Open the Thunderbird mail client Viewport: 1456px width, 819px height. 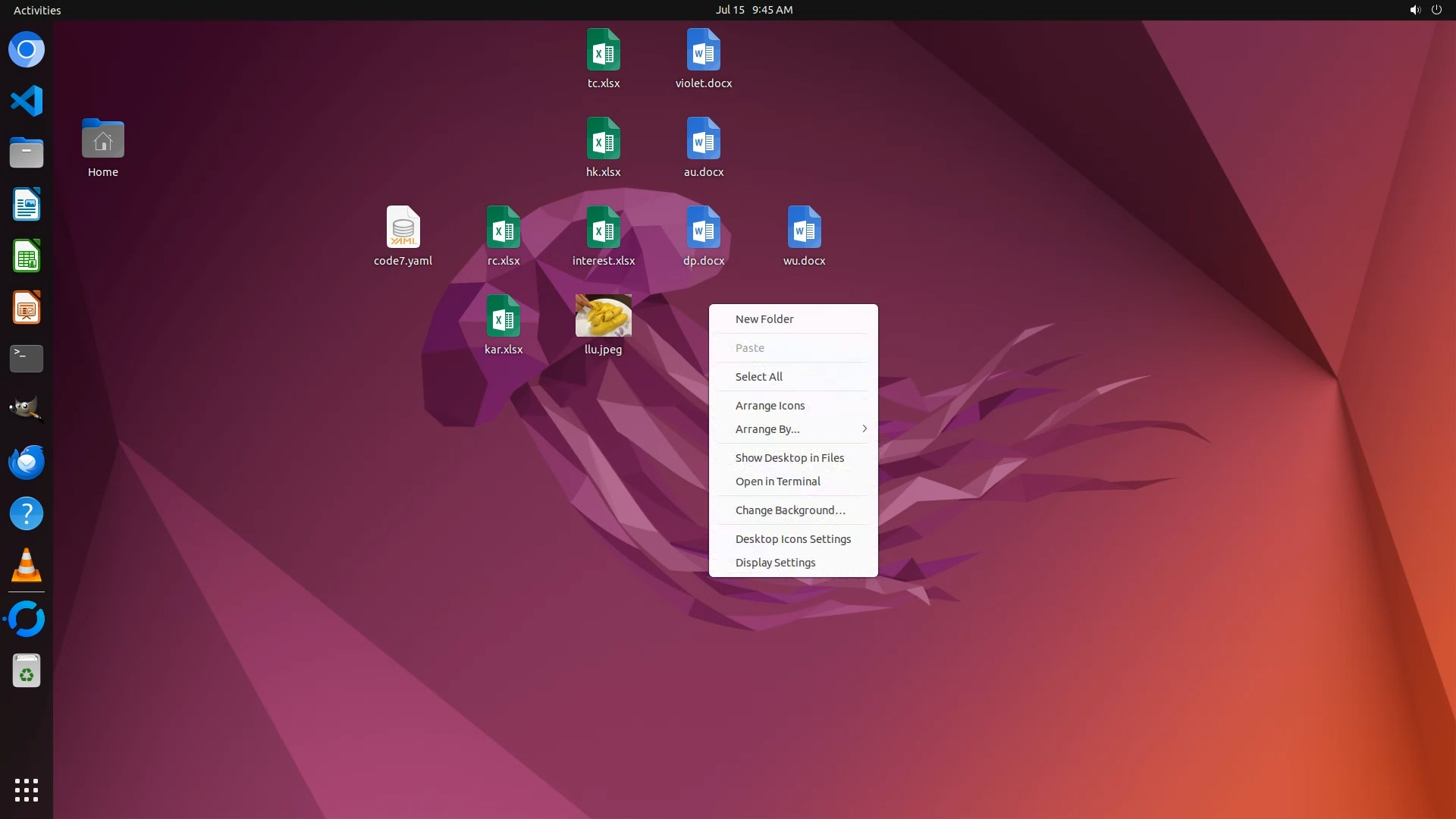pos(27,462)
